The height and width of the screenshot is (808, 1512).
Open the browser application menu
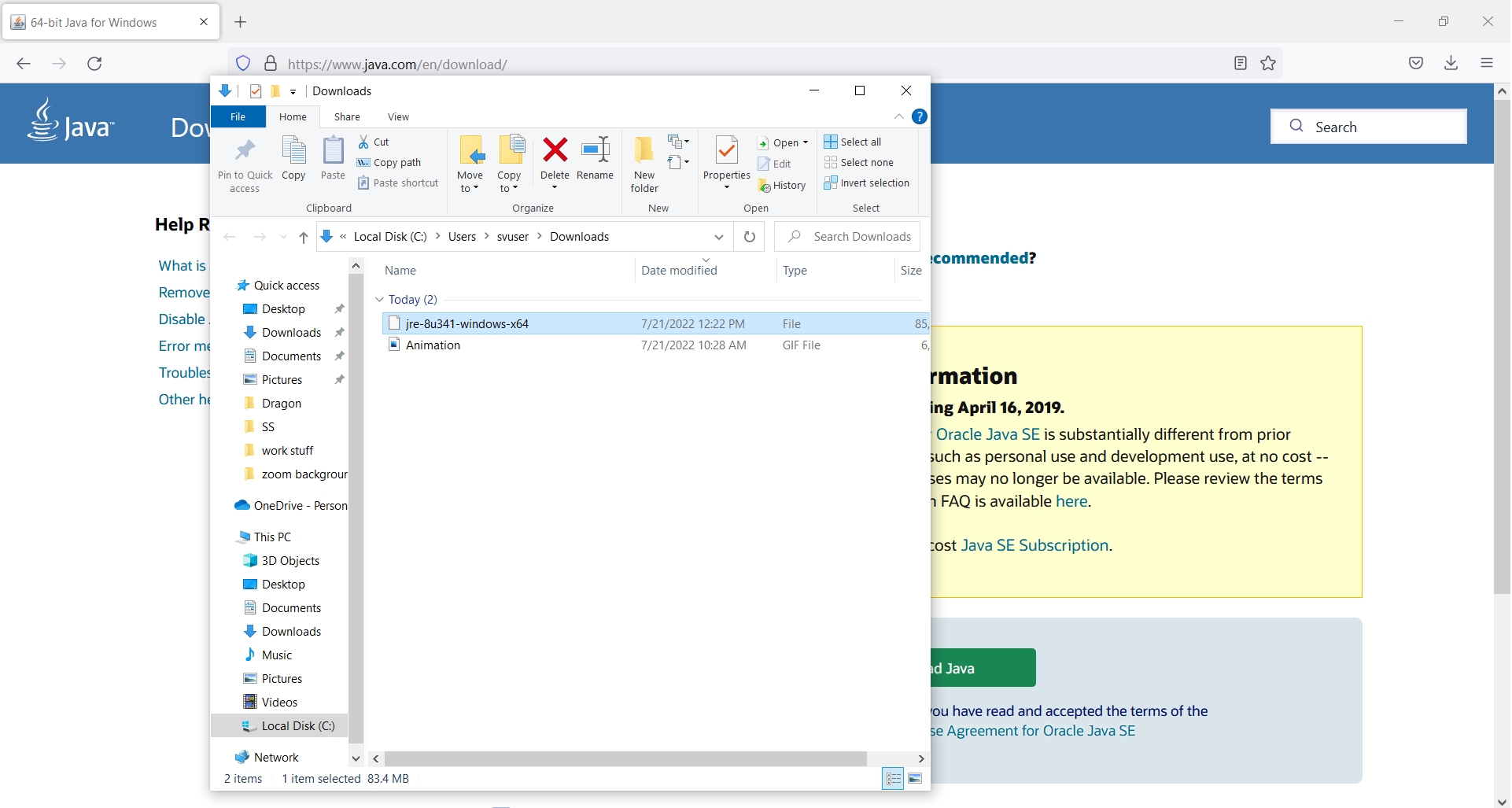pos(1486,63)
